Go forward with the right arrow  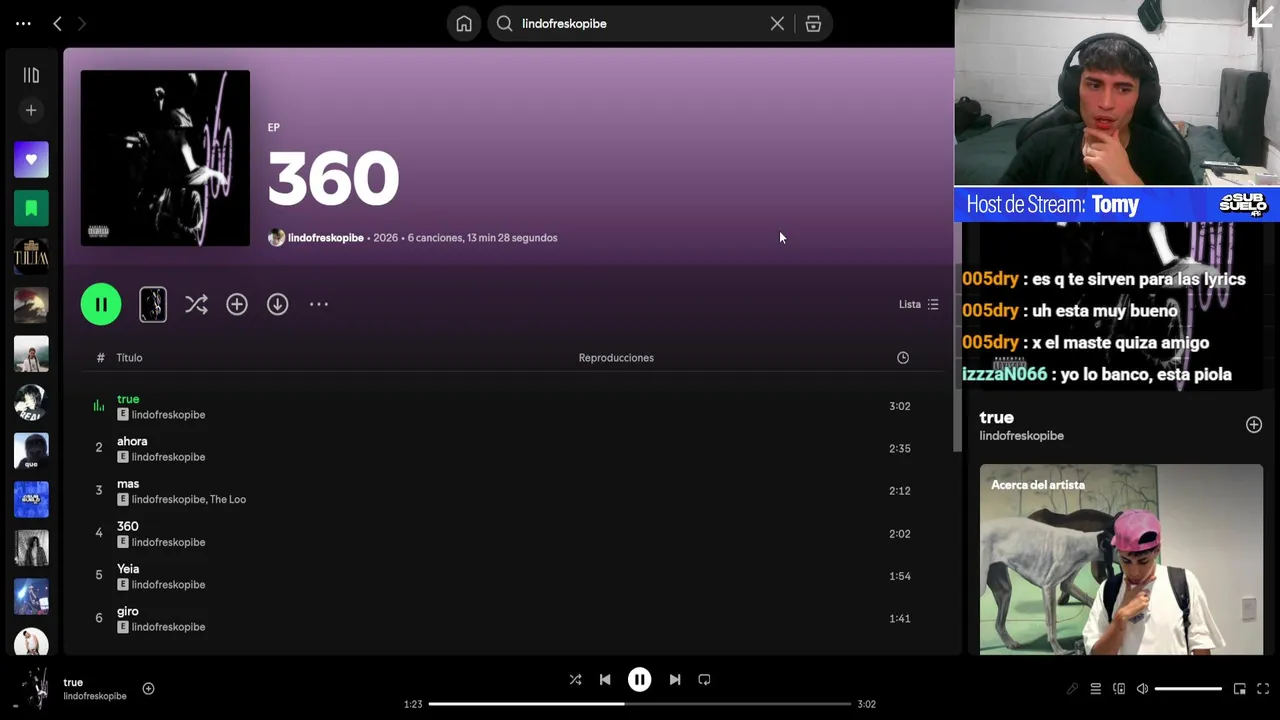(x=82, y=23)
